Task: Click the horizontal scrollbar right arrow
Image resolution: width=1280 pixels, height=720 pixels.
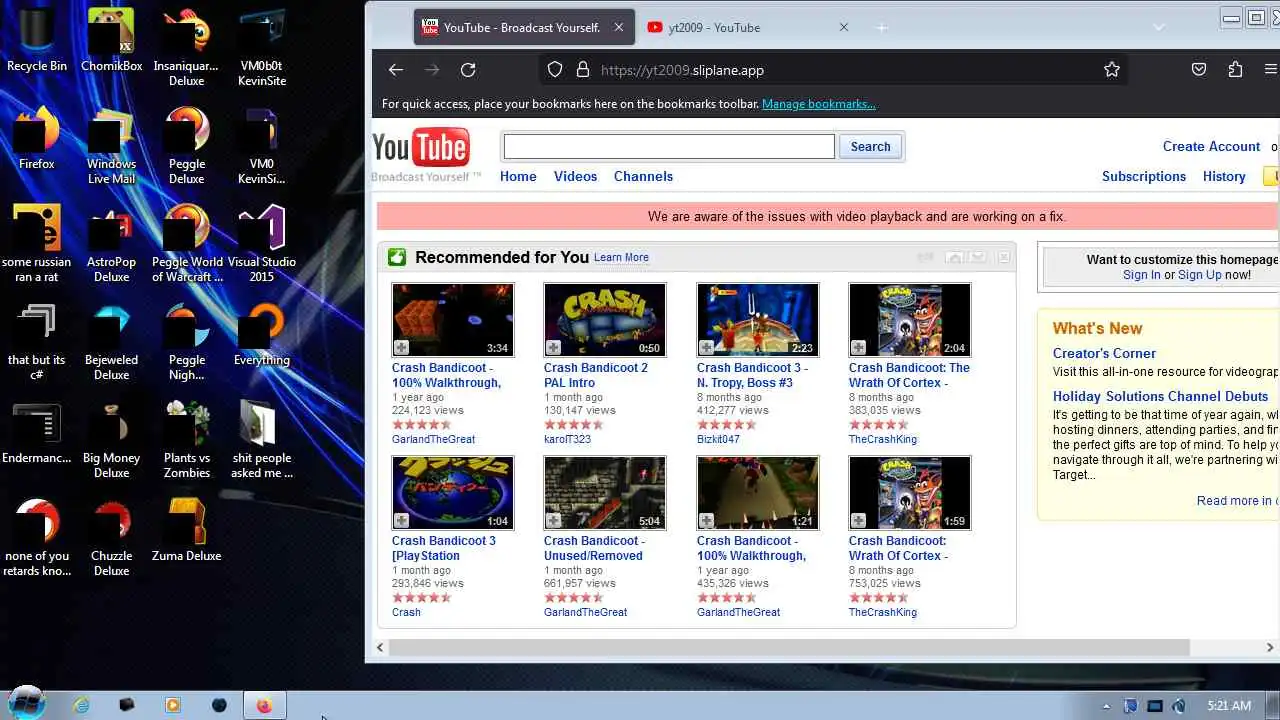Action: click(x=1271, y=648)
